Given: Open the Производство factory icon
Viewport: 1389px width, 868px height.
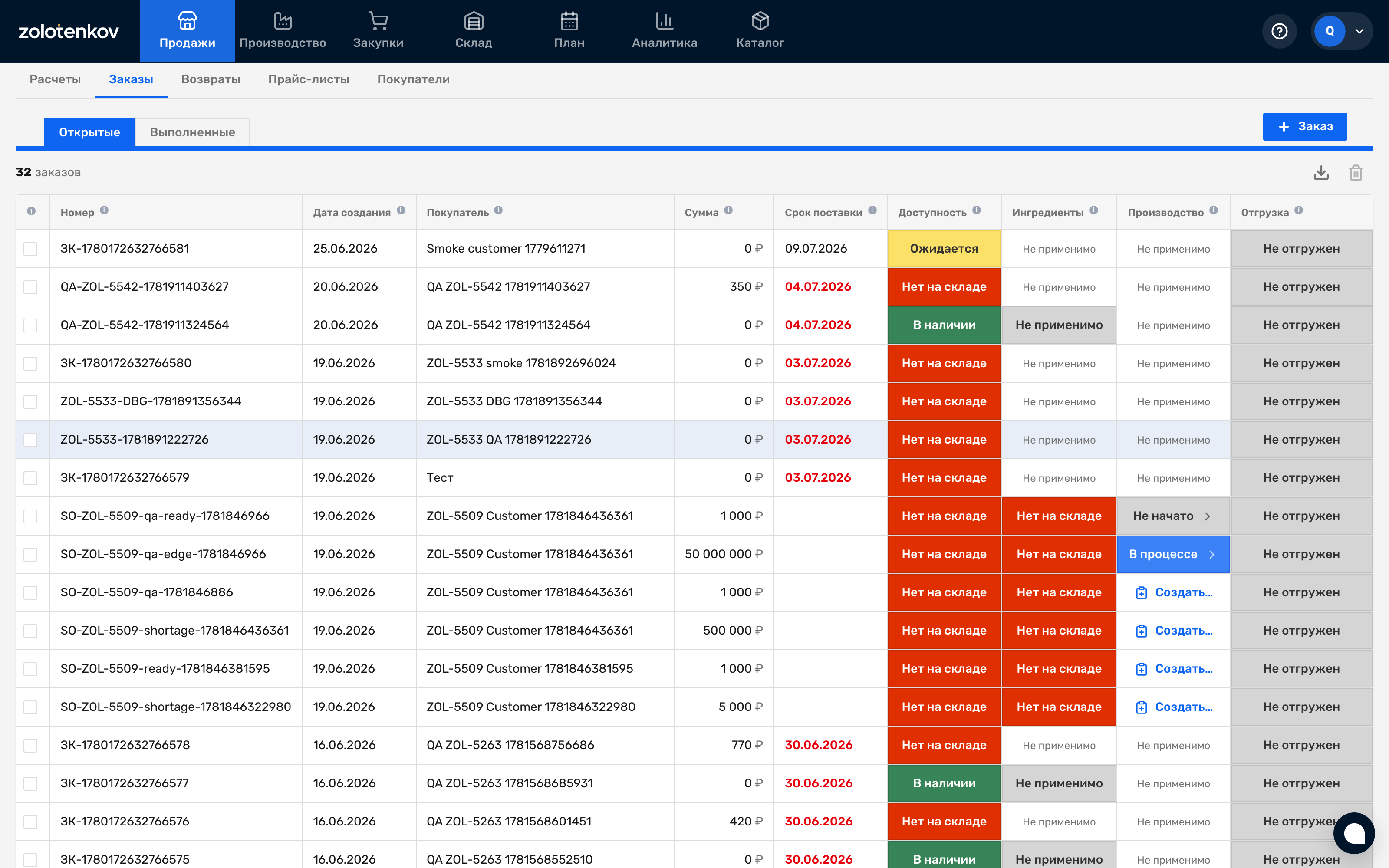Looking at the screenshot, I should click(x=283, y=21).
